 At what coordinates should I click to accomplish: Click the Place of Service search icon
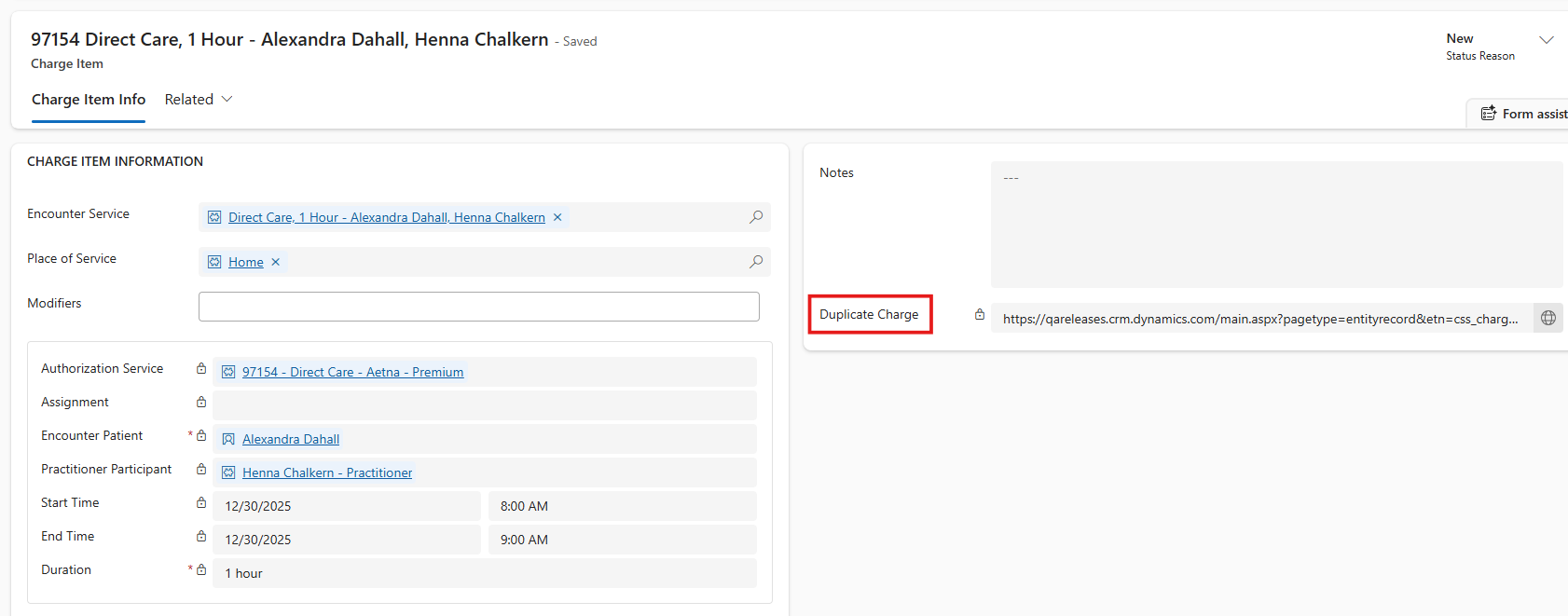click(x=756, y=262)
